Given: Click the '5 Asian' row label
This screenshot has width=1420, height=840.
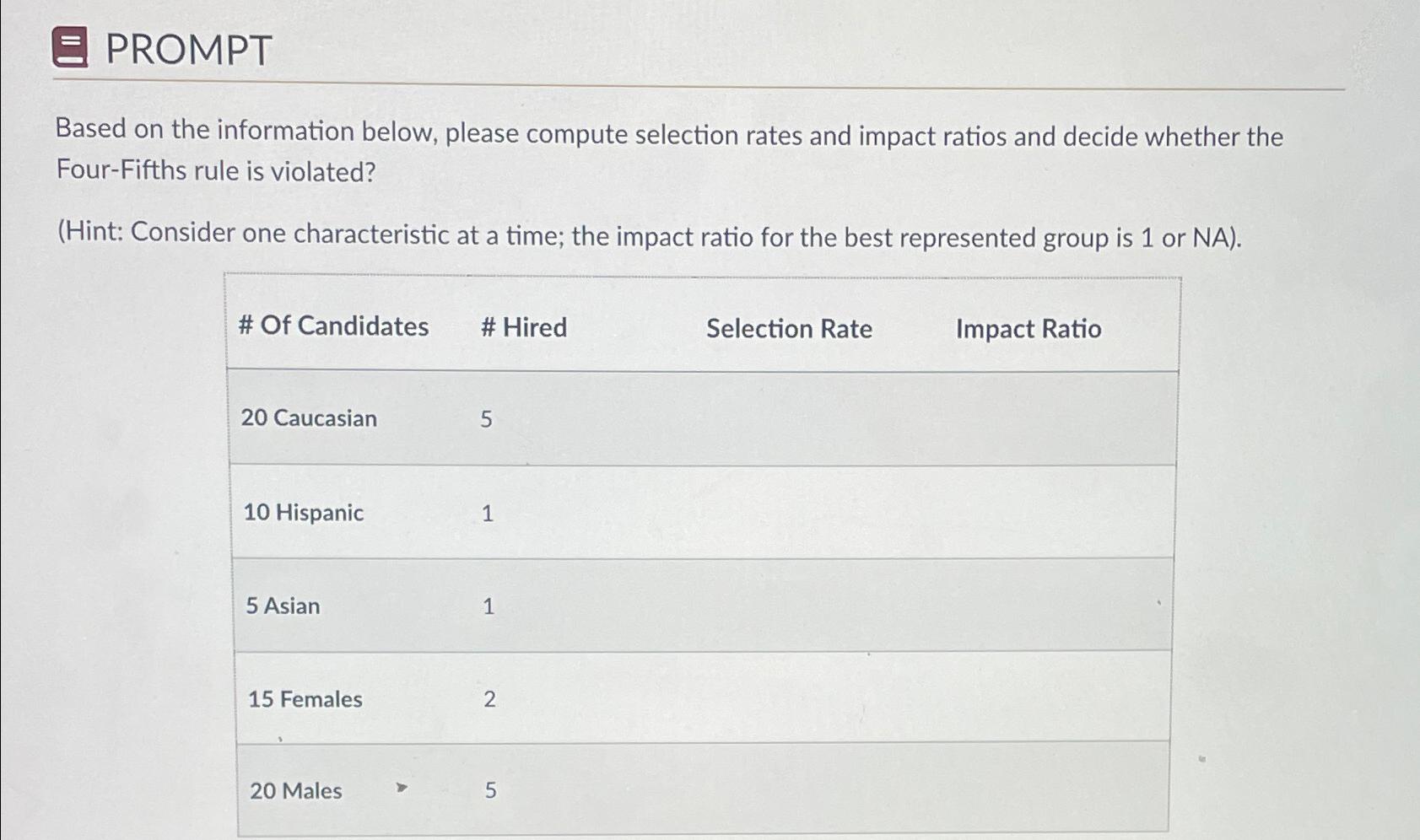Looking at the screenshot, I should (x=283, y=606).
